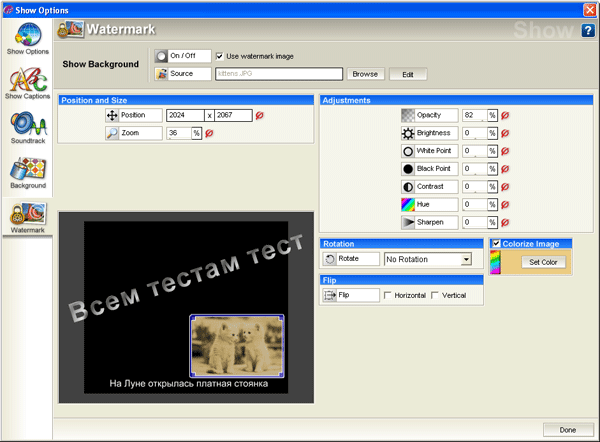
Task: Reset Brightness with the red icon
Action: click(505, 133)
